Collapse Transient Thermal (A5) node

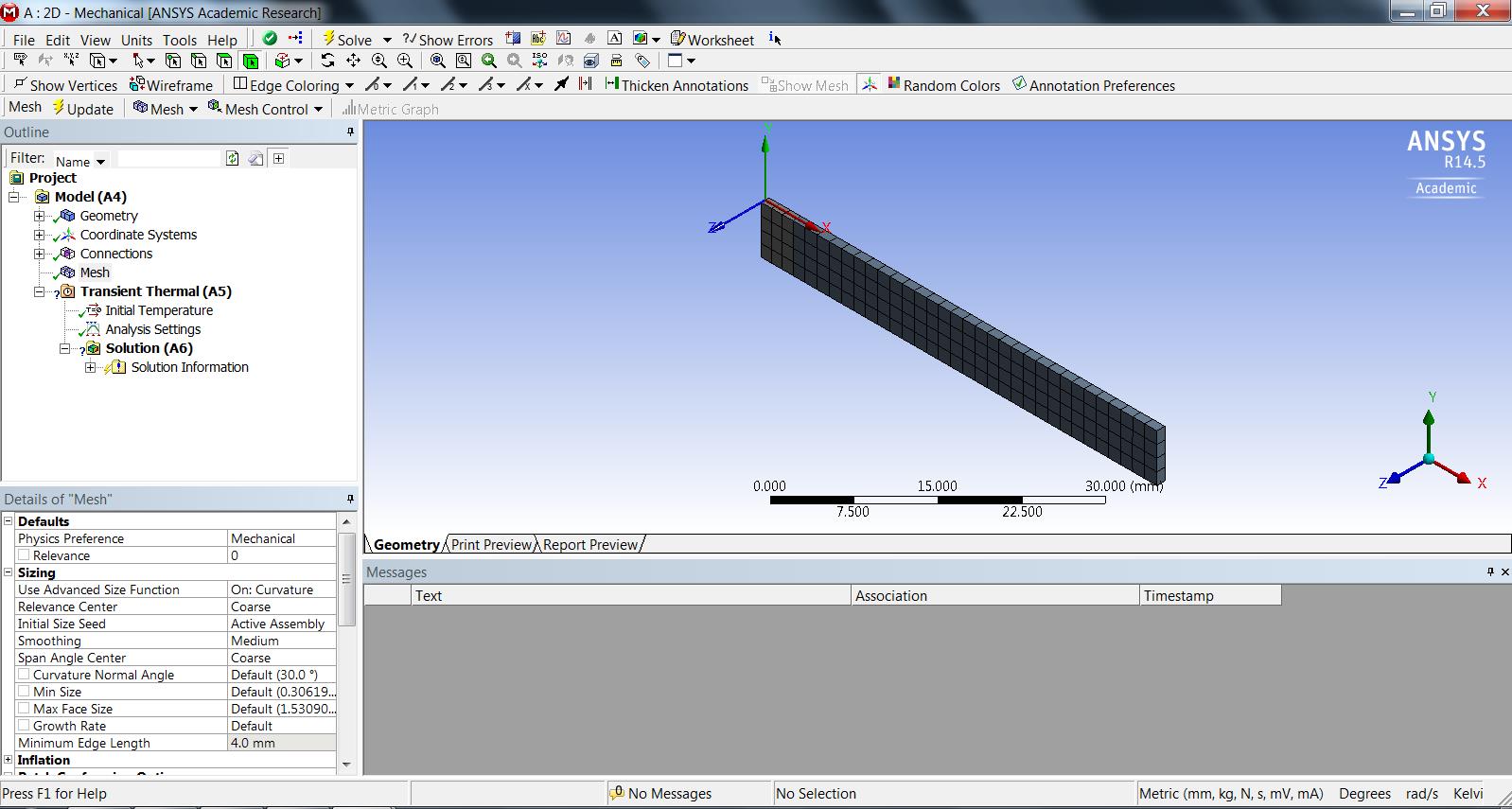39,291
